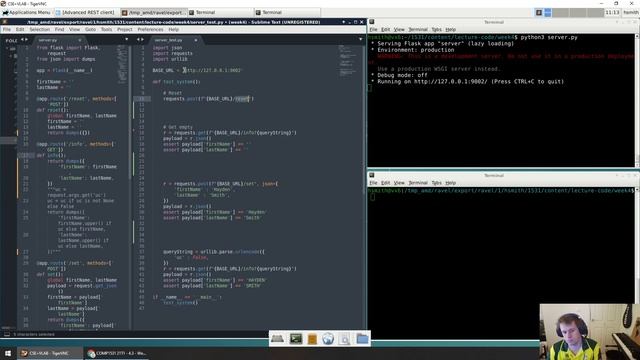Open left pane tab list dropdown arrow
Viewport: 640px width, 360px height.
tap(127, 40)
